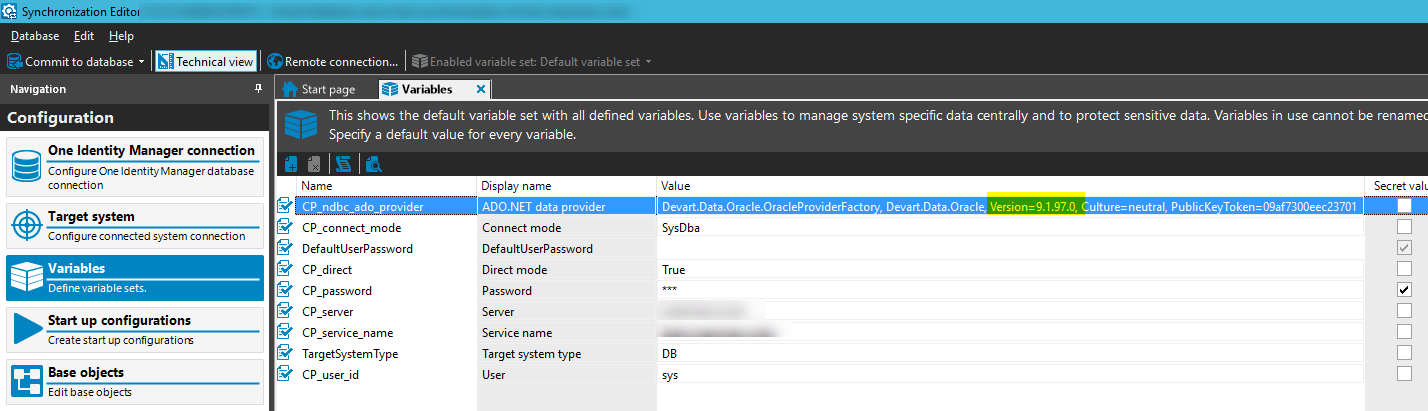Click the edit icon beside CP_service_name

[x=285, y=332]
